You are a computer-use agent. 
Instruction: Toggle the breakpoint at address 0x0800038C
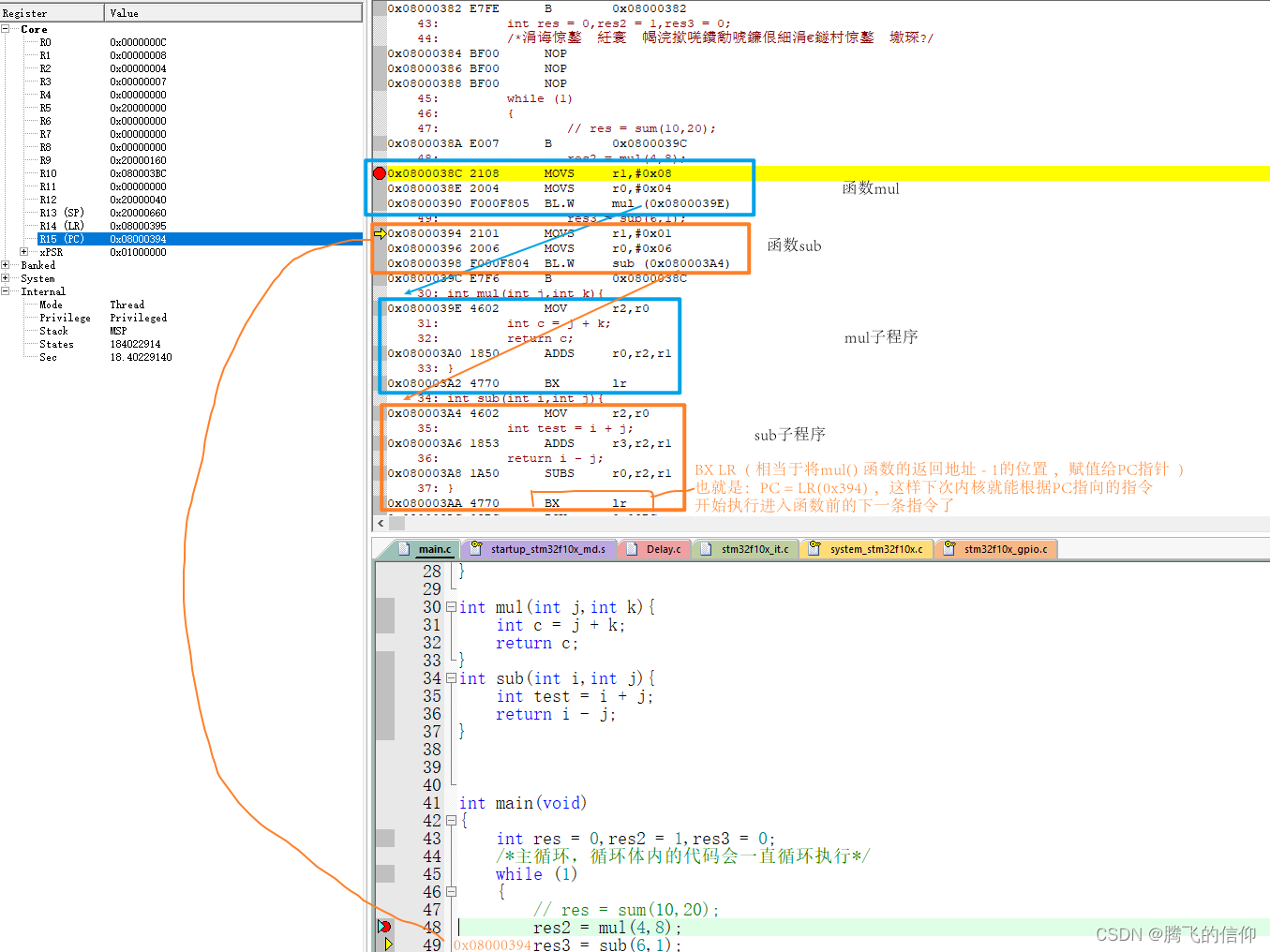[380, 172]
